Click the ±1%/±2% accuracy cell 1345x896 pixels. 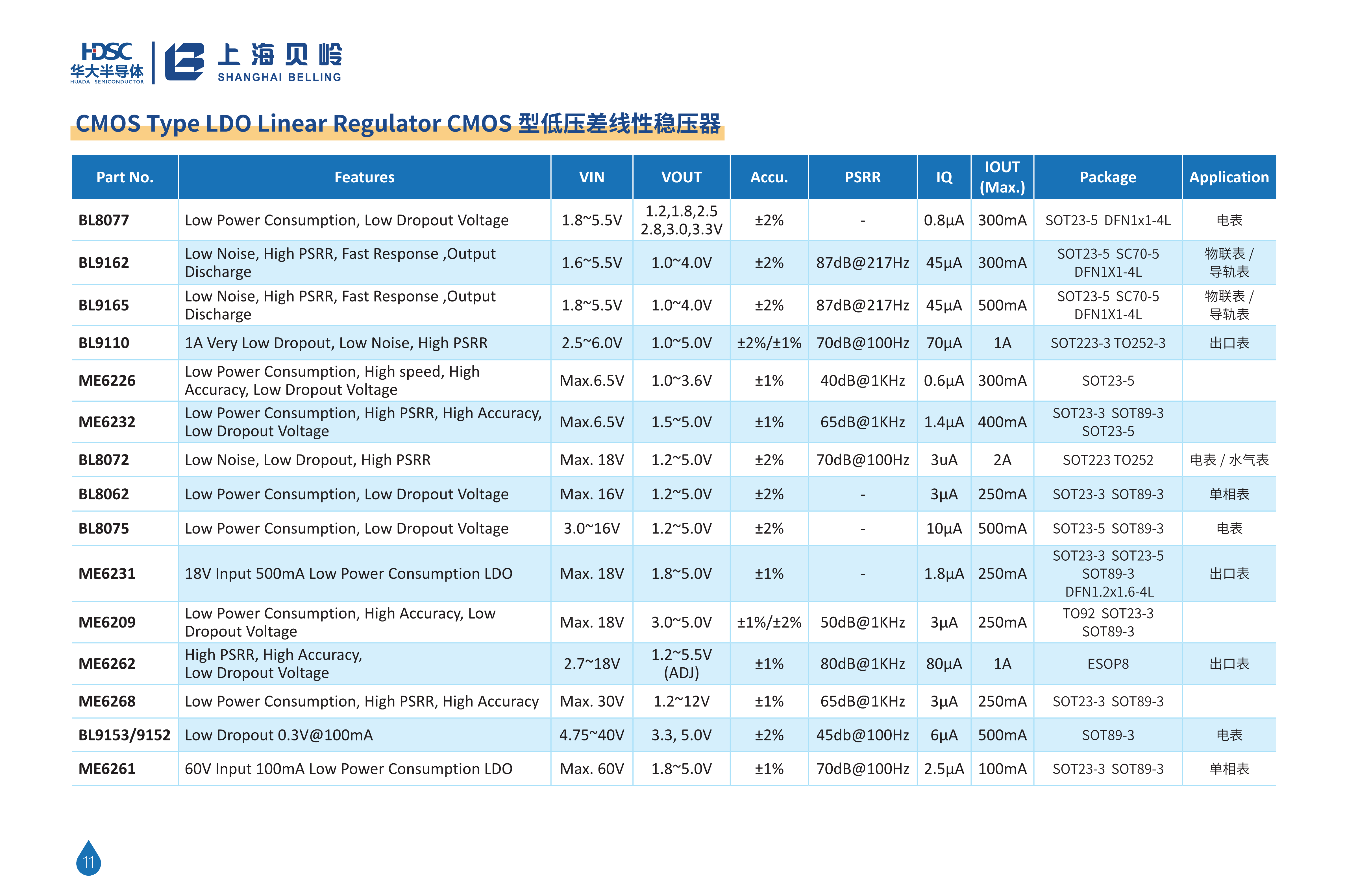tap(769, 622)
